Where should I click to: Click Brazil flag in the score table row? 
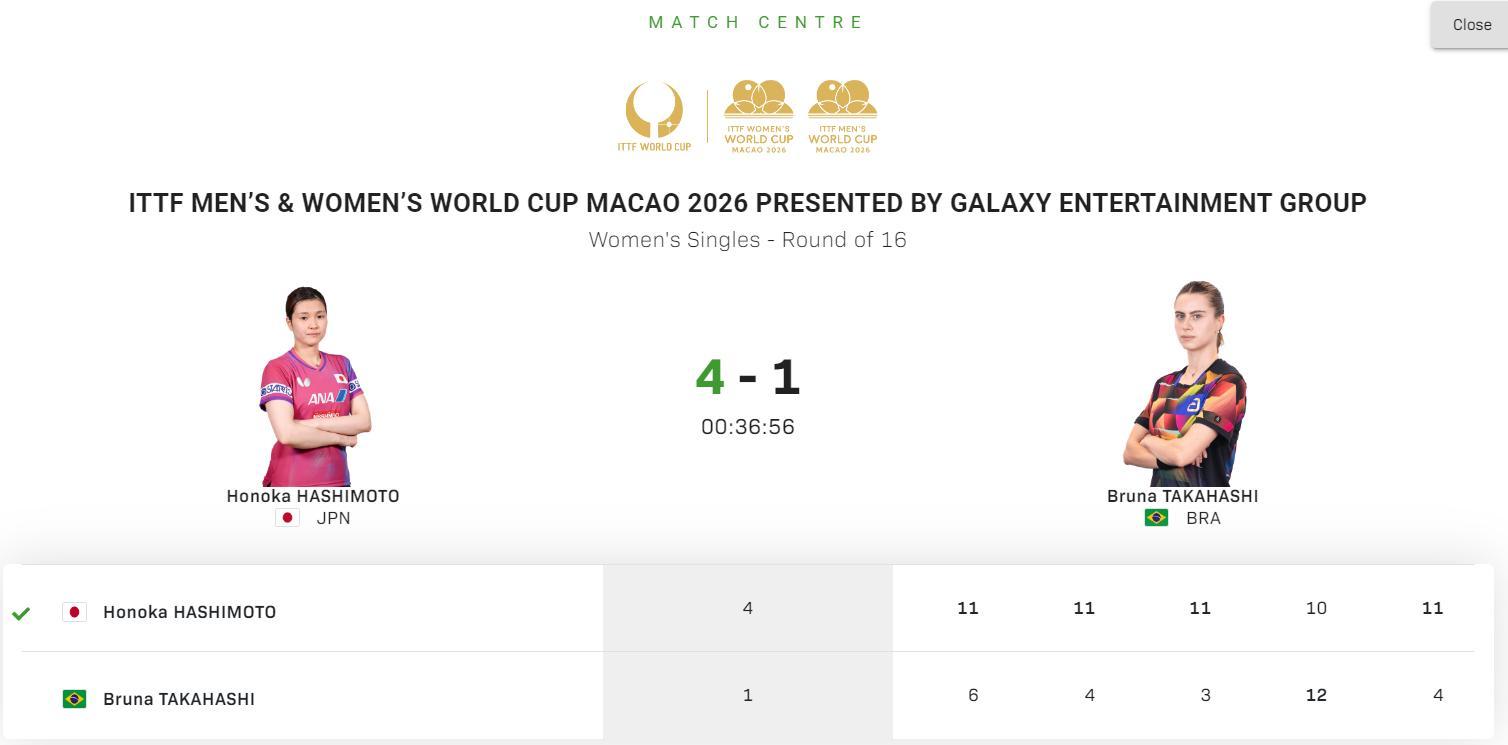coord(74,699)
